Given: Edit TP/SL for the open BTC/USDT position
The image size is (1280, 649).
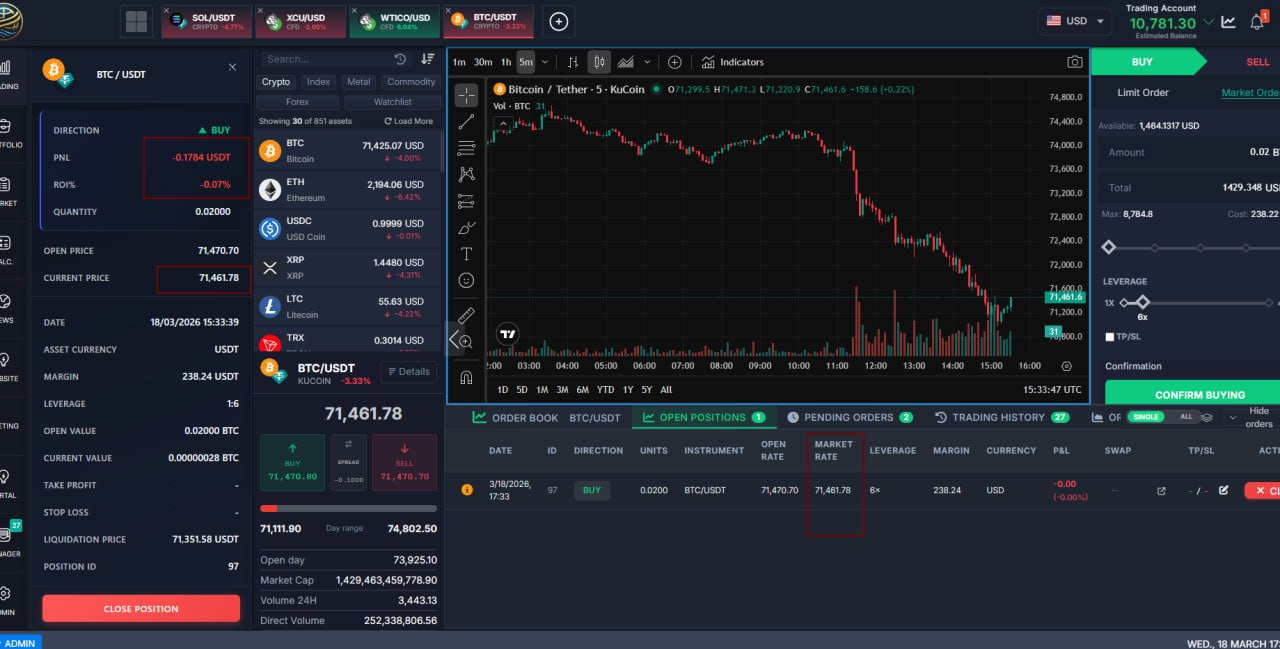Looking at the screenshot, I should (1223, 490).
